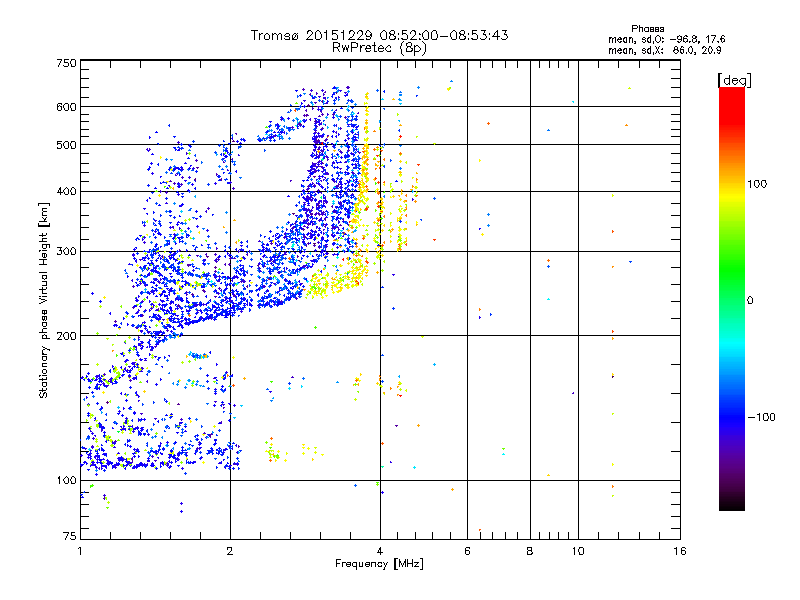Click the plot title 'Tromsø 20151229 08:52:00-08:53:43'
The width and height of the screenshot is (800, 600).
click(x=379, y=35)
